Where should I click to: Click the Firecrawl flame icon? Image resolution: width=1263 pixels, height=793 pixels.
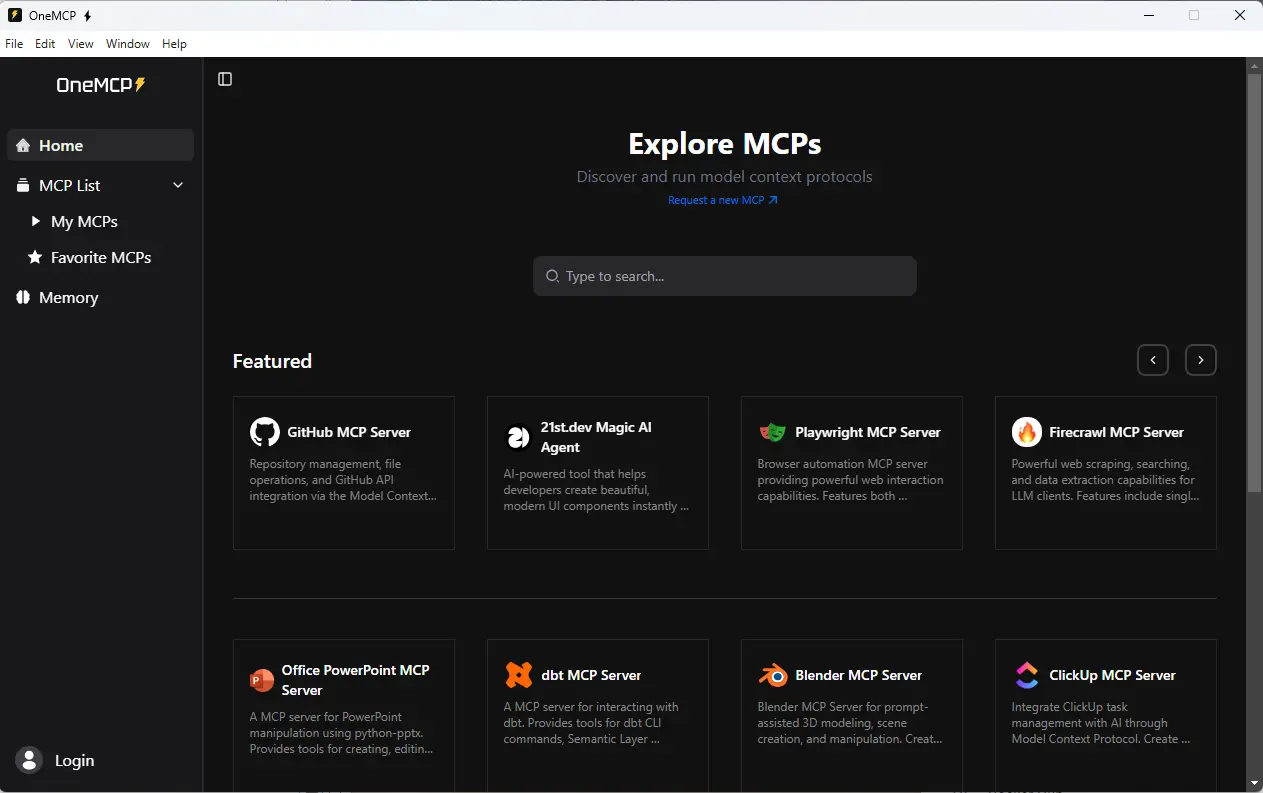click(x=1027, y=432)
